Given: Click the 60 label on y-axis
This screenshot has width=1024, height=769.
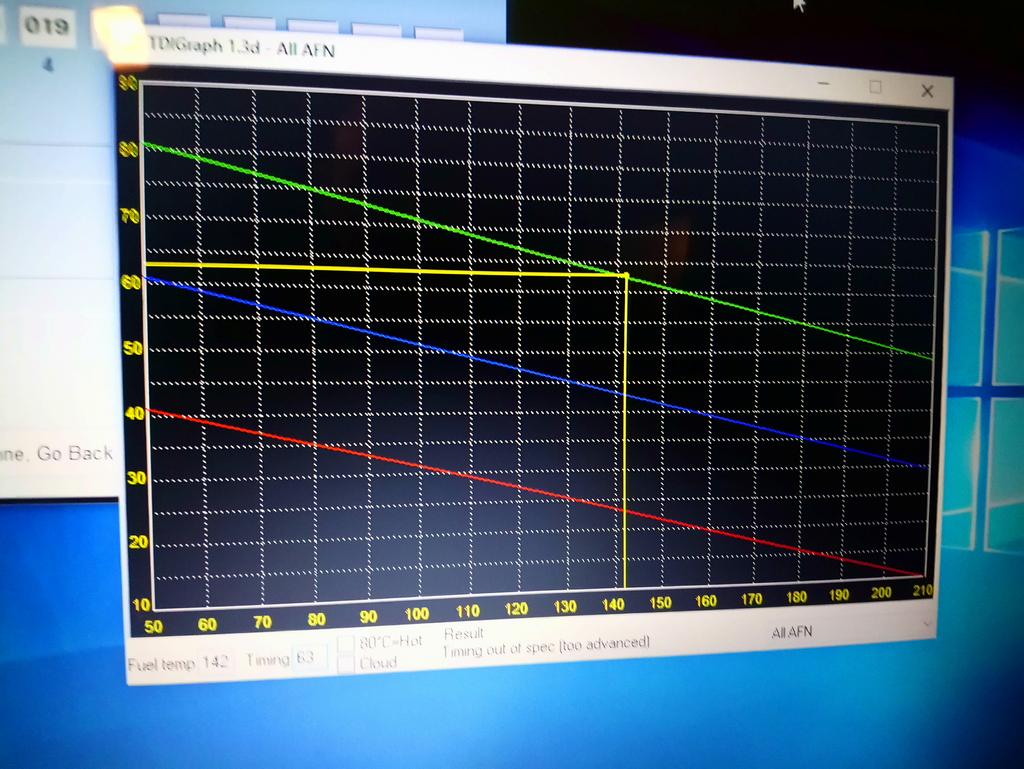Looking at the screenshot, I should click(x=131, y=282).
